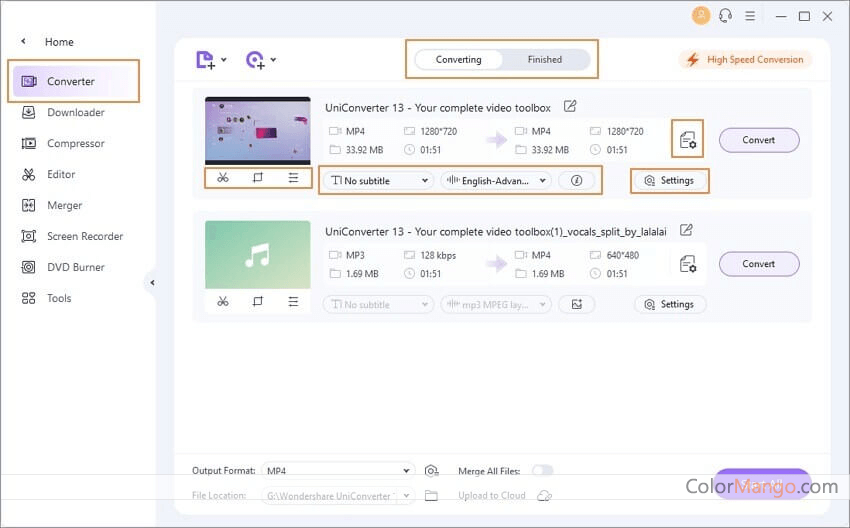Browse the output folder icon
Image resolution: width=850 pixels, height=528 pixels.
click(431, 495)
